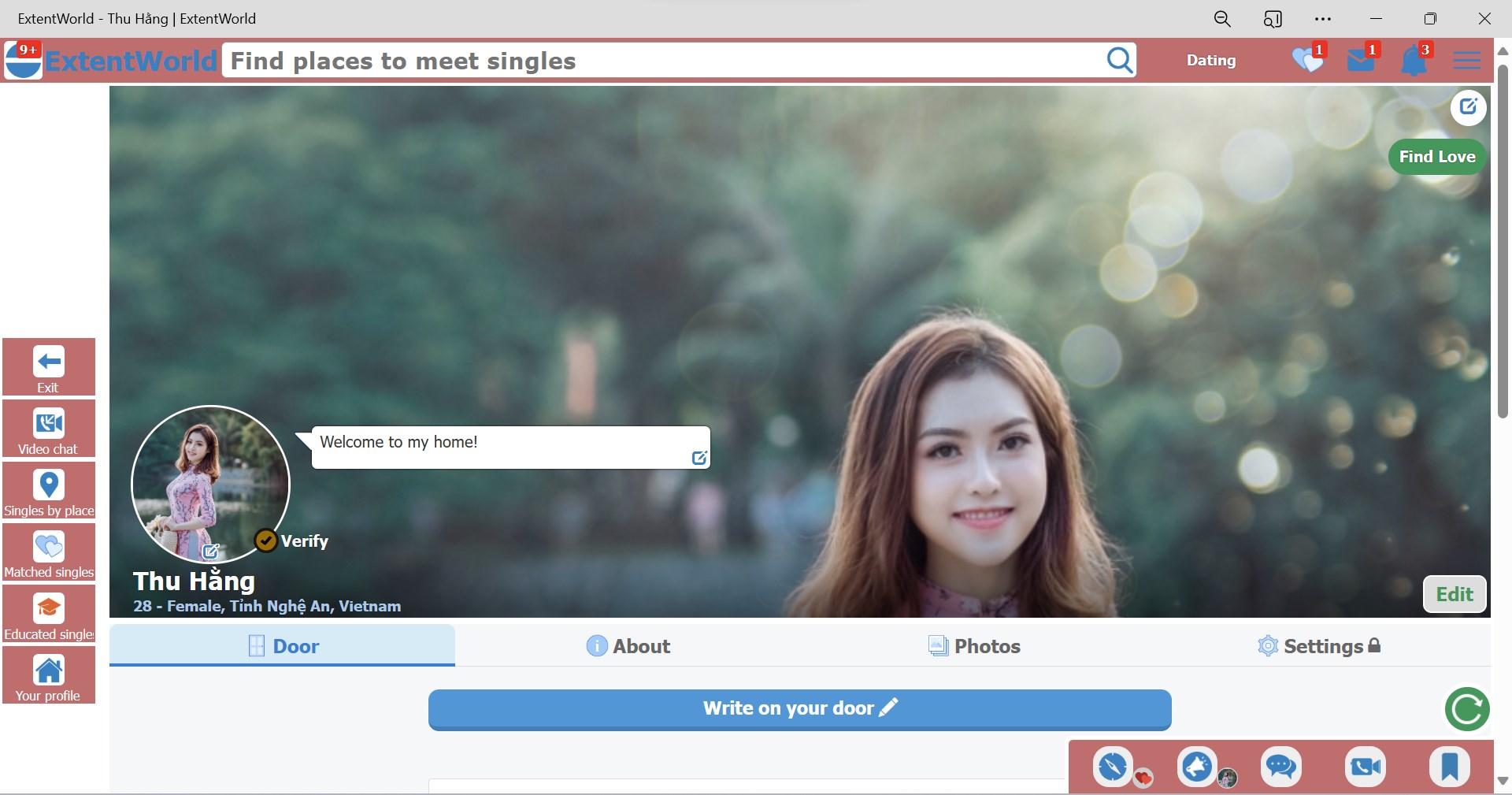Screen dimensions: 1512x795
Task: Edit the cover photo pencil icon
Action: (1468, 107)
